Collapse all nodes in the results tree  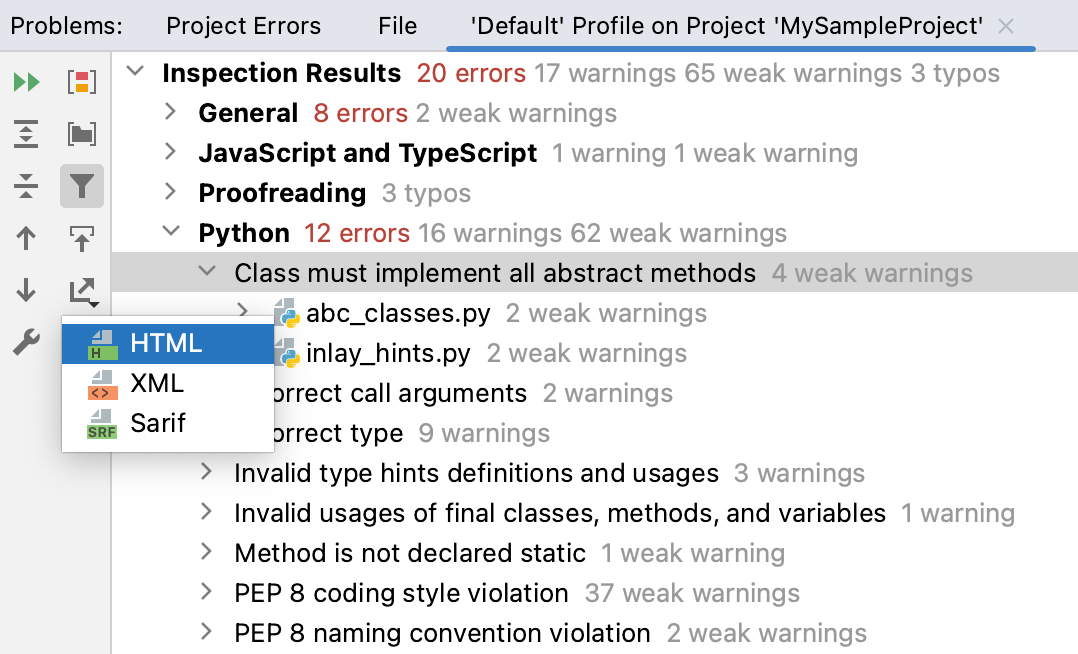(27, 186)
